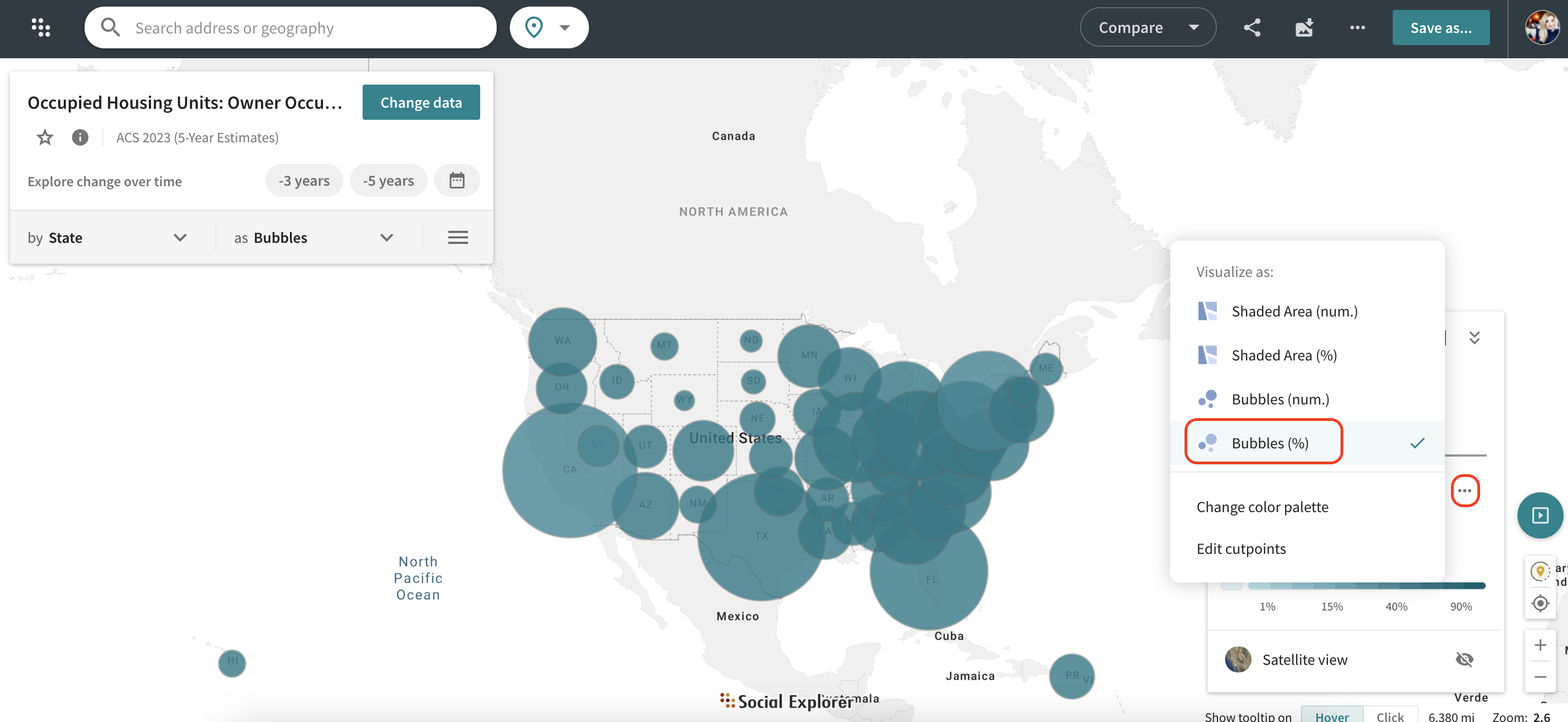Select Shaded Area (%) visualization
The image size is (1568, 722).
(x=1284, y=355)
